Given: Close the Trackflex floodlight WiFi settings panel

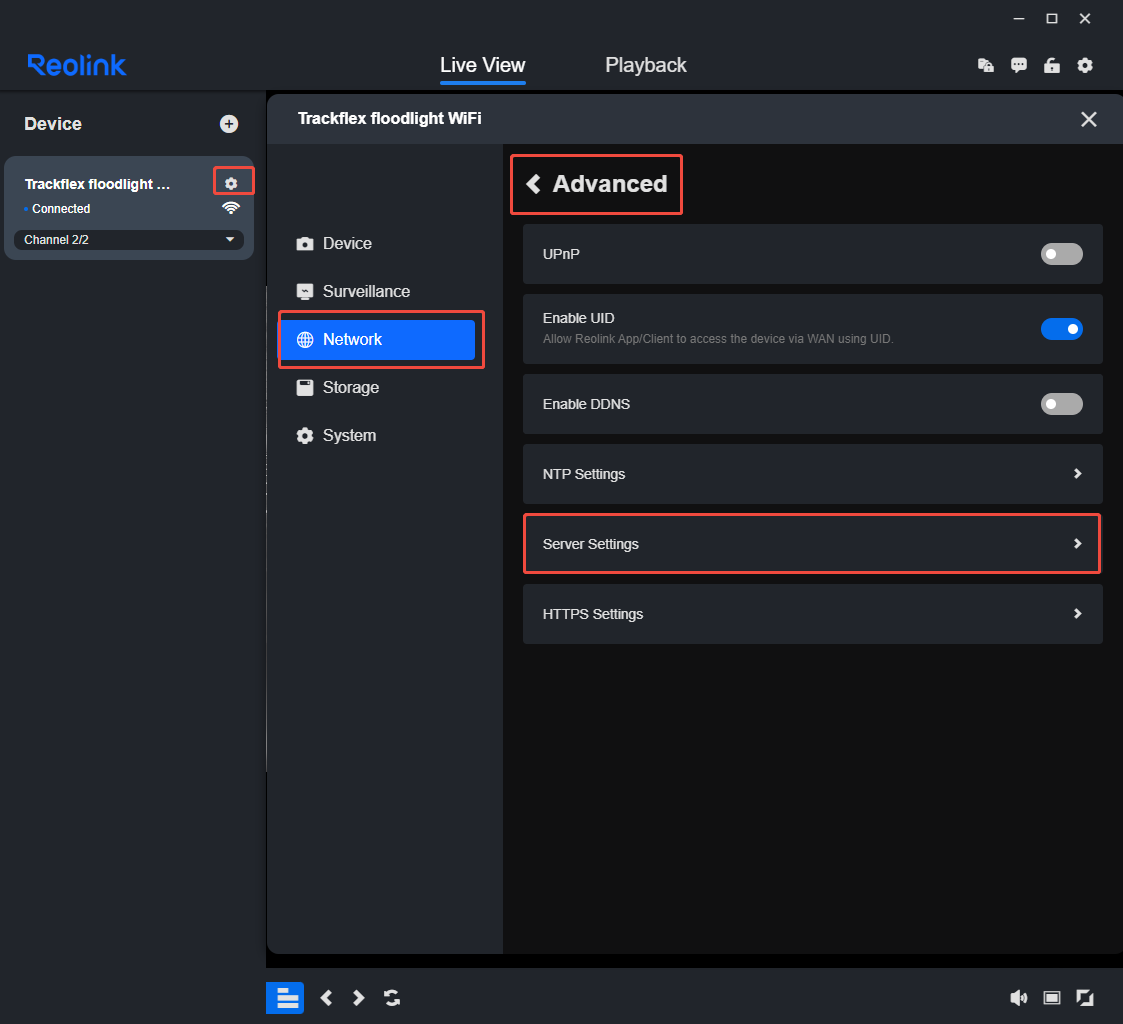Looking at the screenshot, I should [1089, 119].
